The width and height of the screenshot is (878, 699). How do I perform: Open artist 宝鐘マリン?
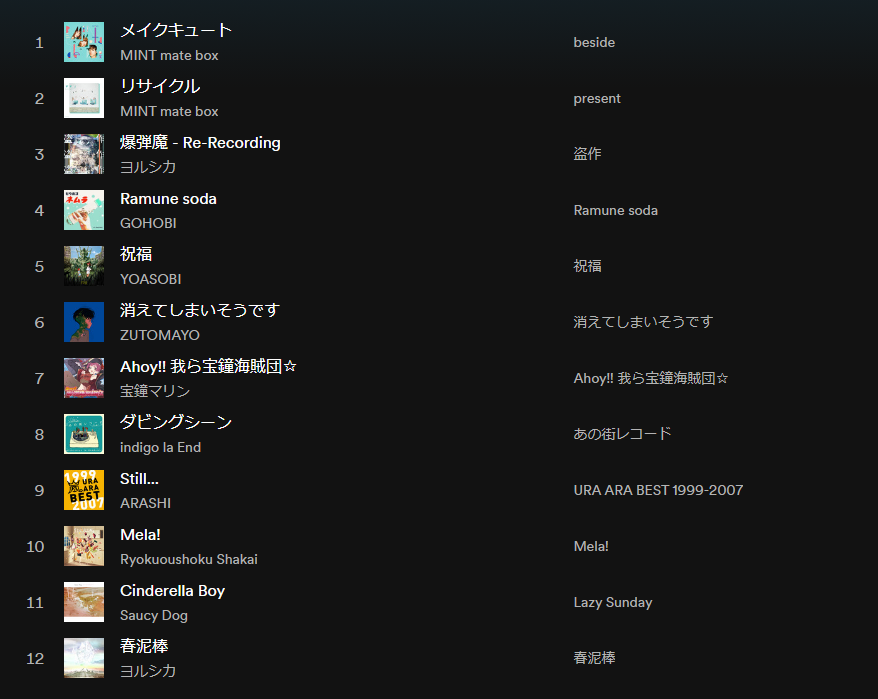155,391
